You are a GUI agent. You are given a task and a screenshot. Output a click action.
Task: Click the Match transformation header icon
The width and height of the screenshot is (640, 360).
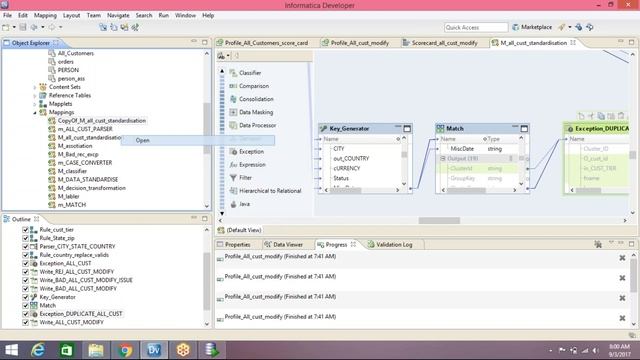[x=440, y=129]
